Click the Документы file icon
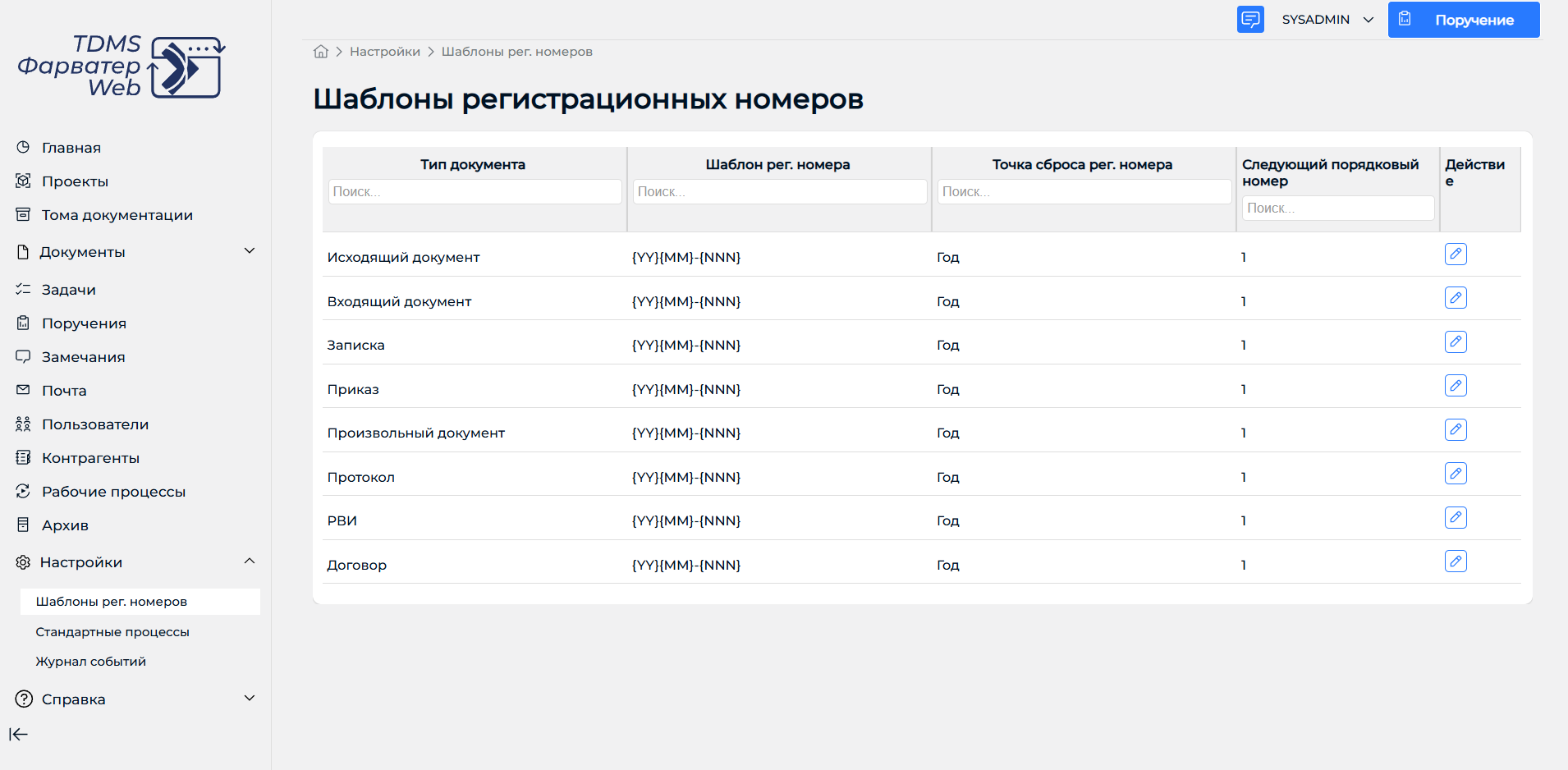The width and height of the screenshot is (1568, 770). 23,252
